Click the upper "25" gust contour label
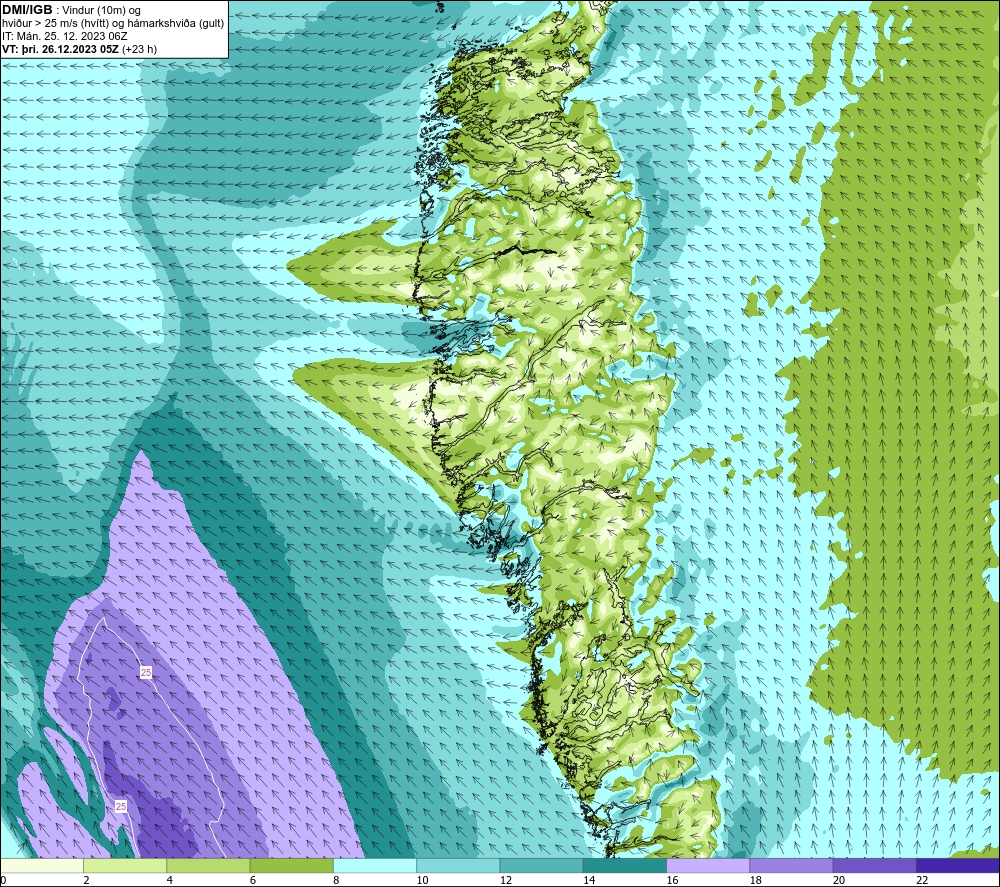 [146, 673]
